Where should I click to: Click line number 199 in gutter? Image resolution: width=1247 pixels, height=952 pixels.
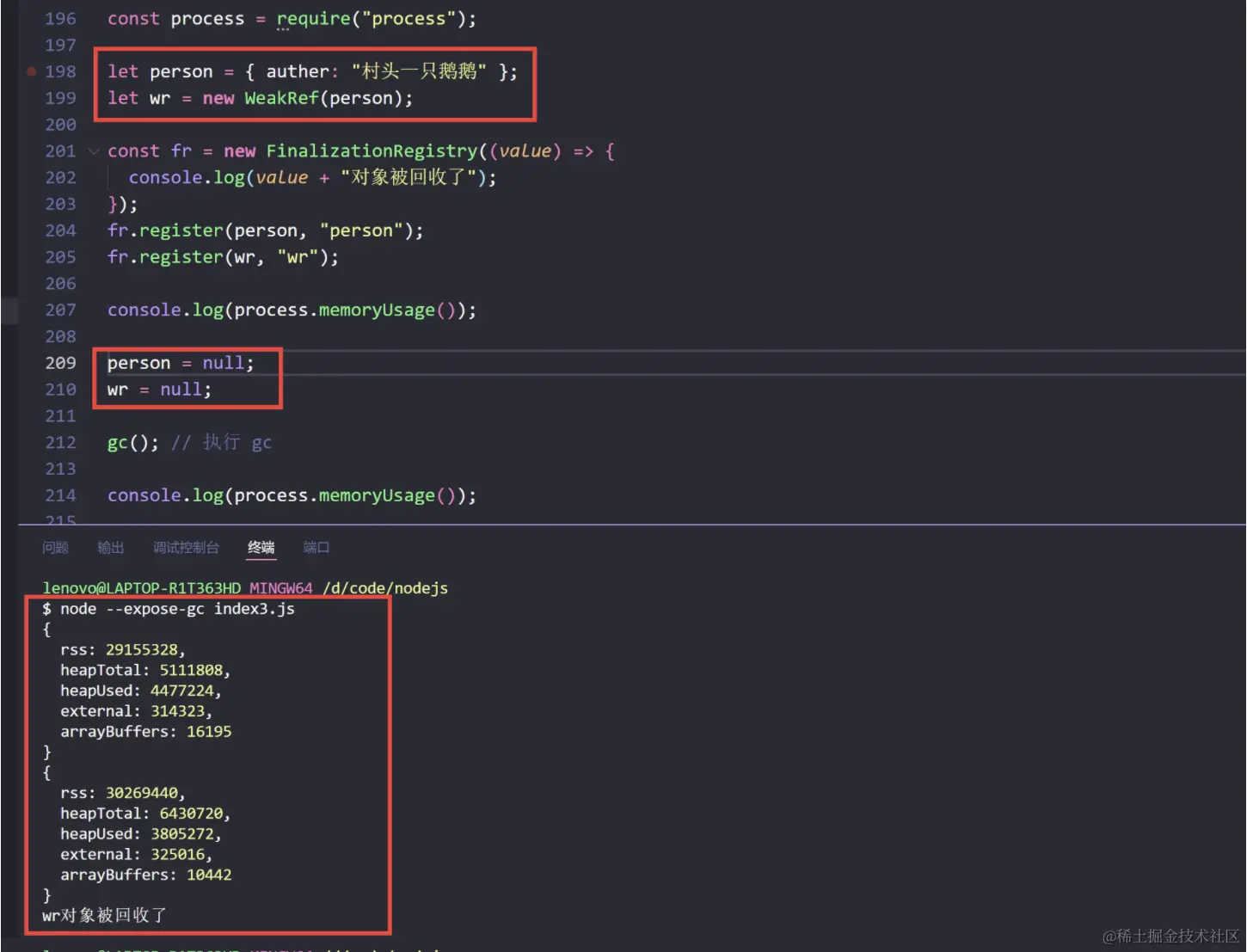60,98
